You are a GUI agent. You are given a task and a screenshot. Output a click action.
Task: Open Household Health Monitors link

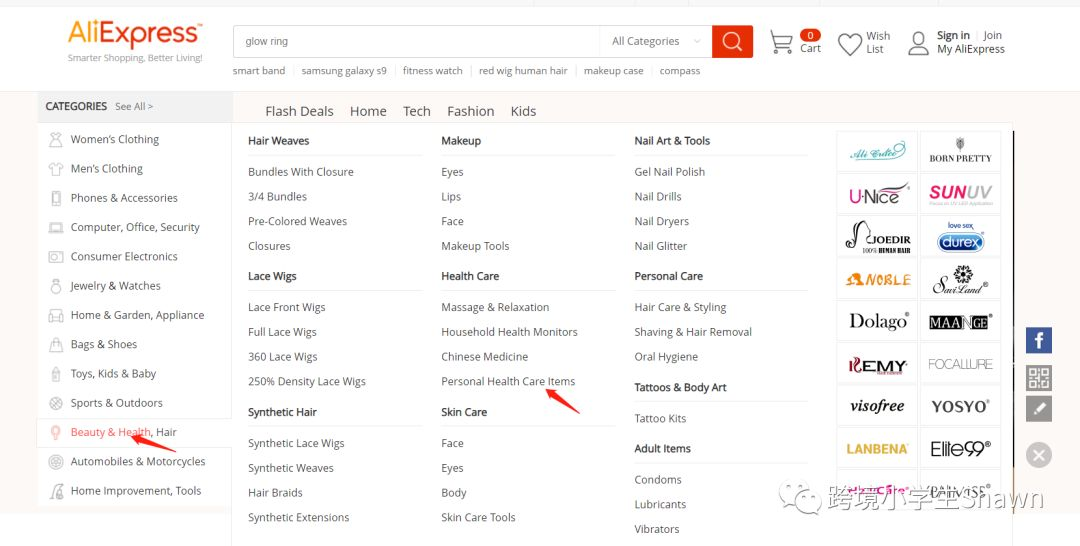pos(510,332)
